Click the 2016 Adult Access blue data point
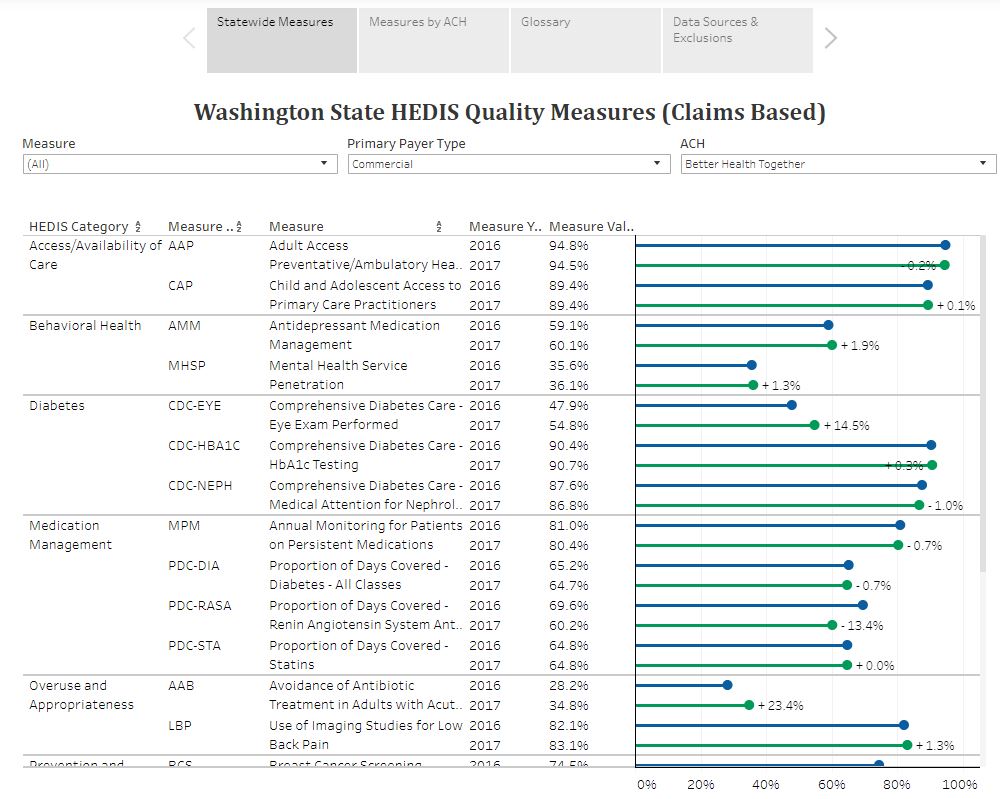The height and width of the screenshot is (799, 1000). click(945, 245)
